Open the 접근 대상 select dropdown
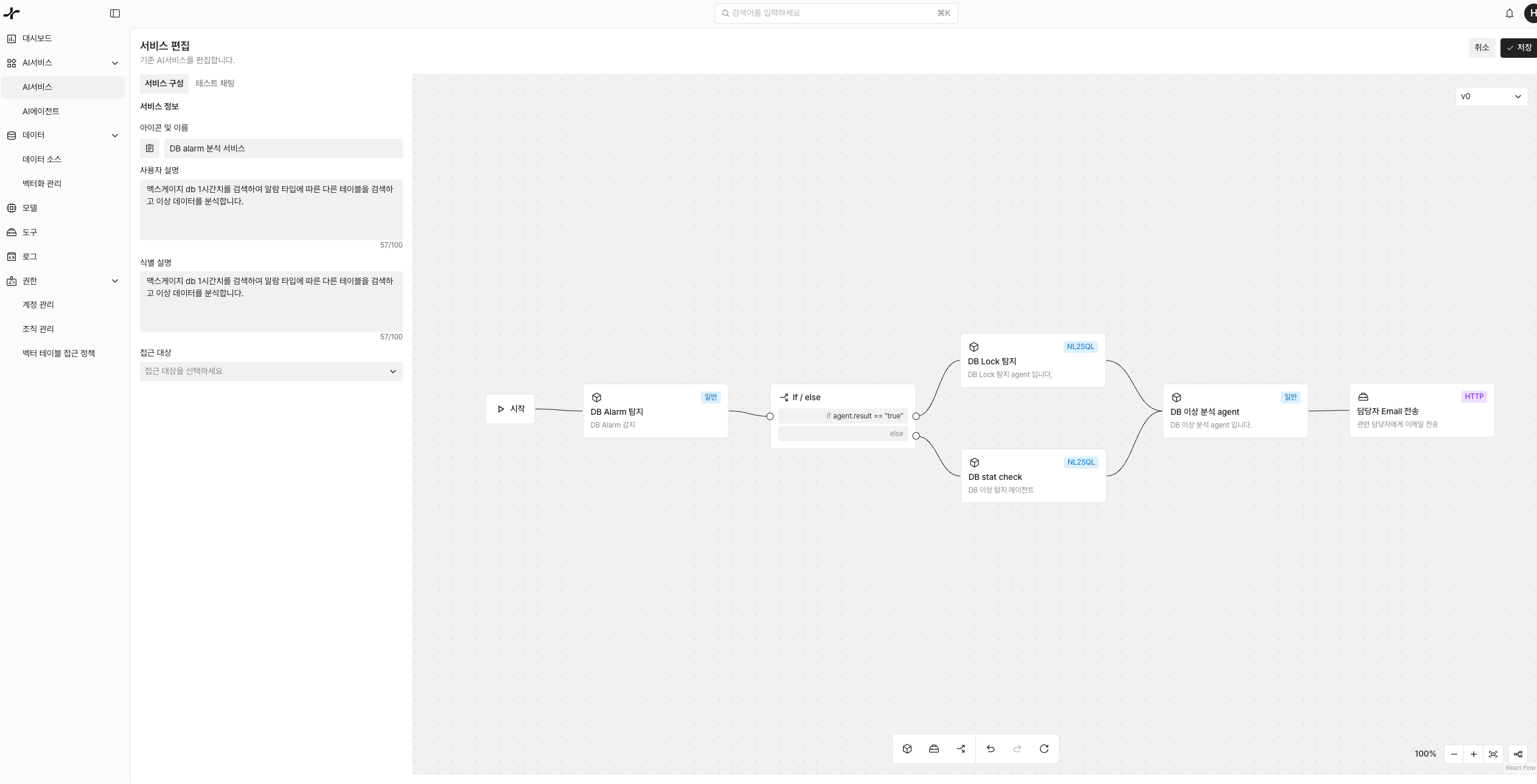The height and width of the screenshot is (784, 1537). tap(271, 372)
